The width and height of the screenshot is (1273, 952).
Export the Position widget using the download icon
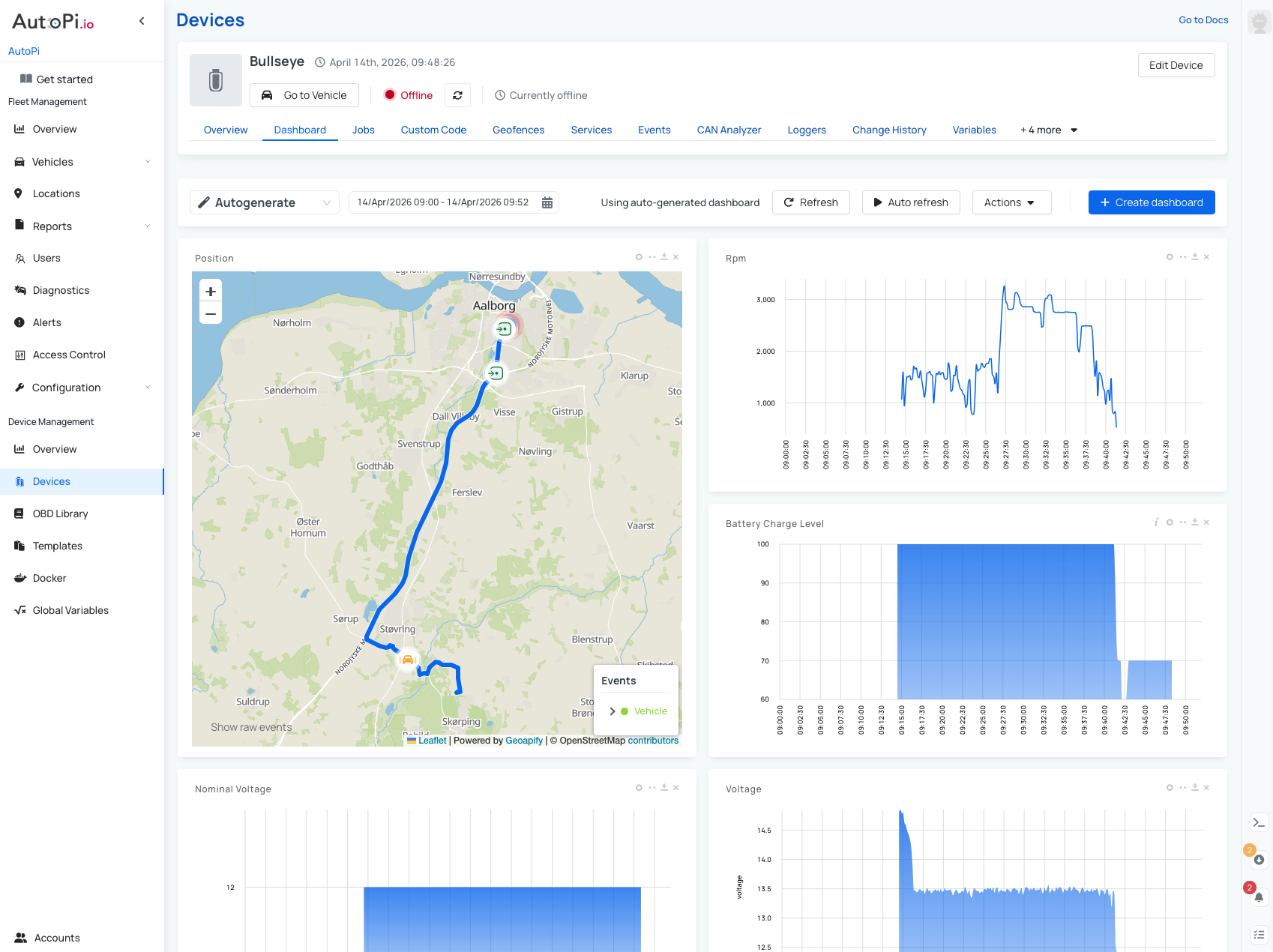click(663, 256)
